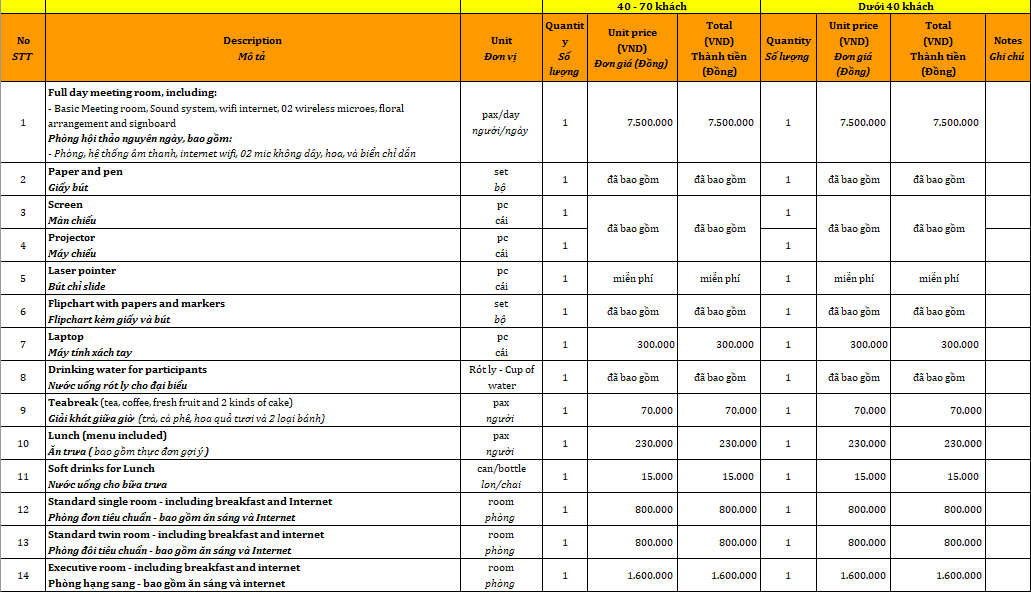Click the "pax/day người/ngày" unit cell
The height and width of the screenshot is (592, 1031).
501,122
